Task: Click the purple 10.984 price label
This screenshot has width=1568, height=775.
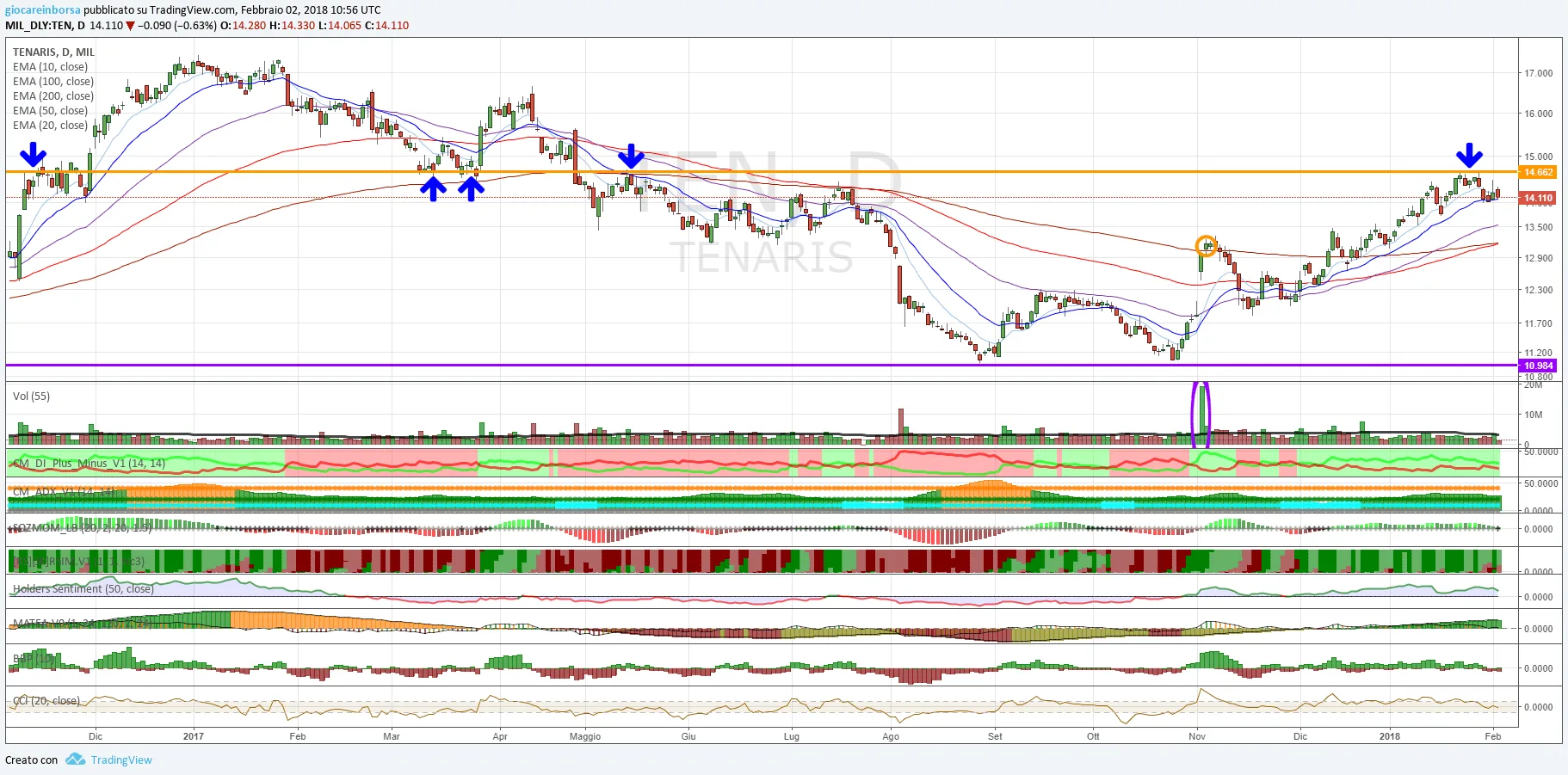Action: pyautogui.click(x=1539, y=366)
